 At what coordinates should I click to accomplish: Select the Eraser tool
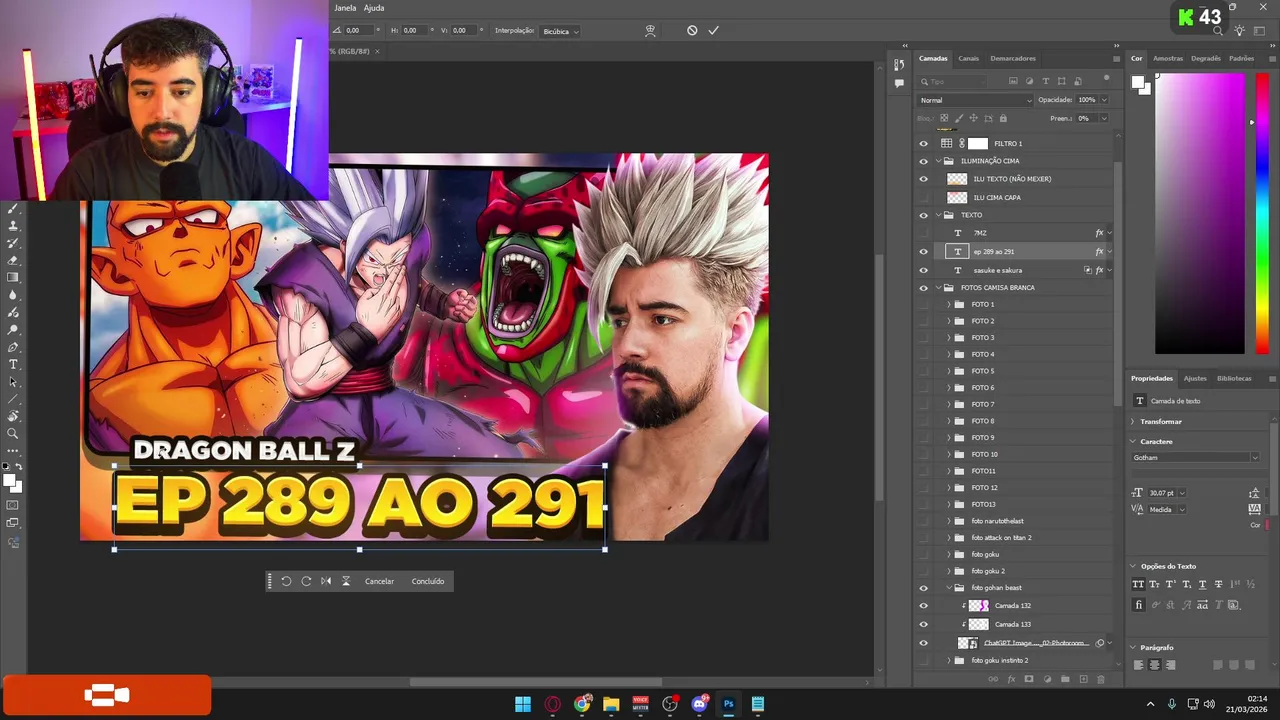(x=13, y=260)
